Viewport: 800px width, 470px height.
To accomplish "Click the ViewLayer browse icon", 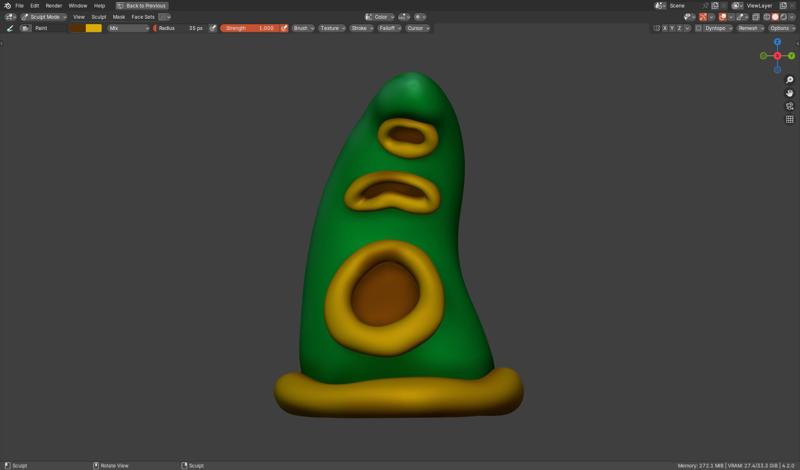I will point(737,6).
